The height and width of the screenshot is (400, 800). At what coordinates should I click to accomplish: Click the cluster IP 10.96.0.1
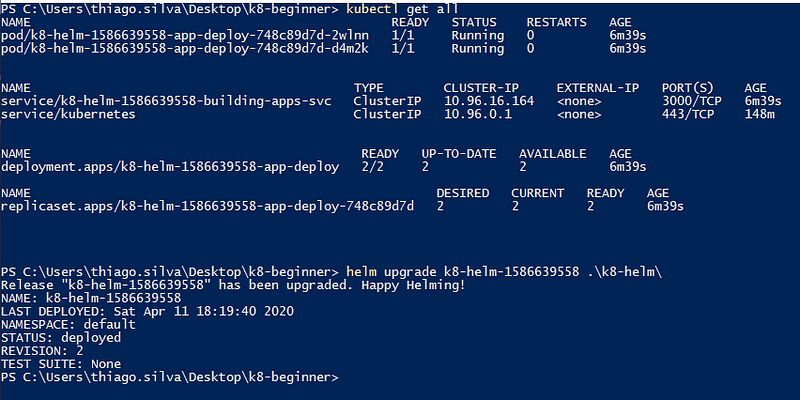tap(478, 114)
